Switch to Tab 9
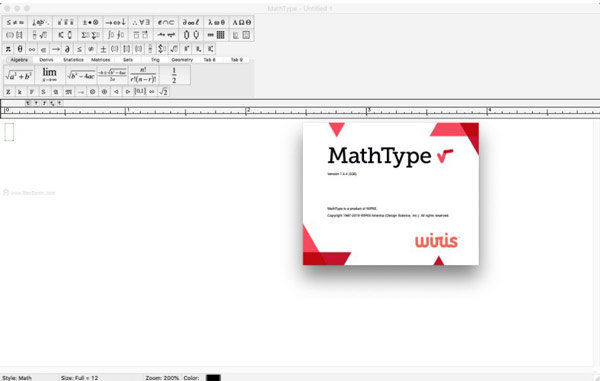This screenshot has height=381, width=600. (236, 60)
